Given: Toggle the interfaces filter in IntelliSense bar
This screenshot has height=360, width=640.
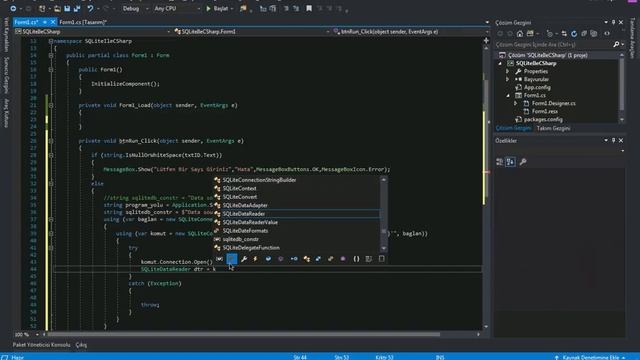Looking at the screenshot, I should pos(294,259).
